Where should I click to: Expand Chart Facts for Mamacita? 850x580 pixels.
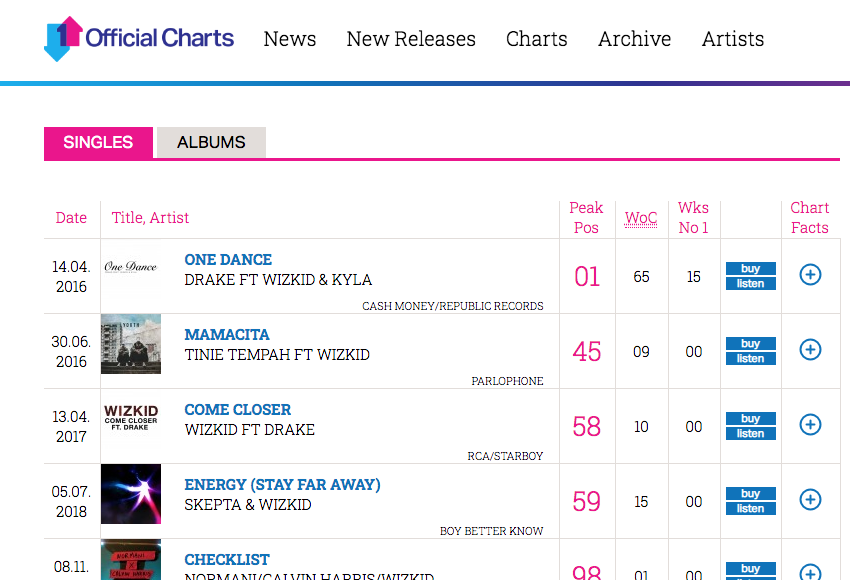pos(810,349)
